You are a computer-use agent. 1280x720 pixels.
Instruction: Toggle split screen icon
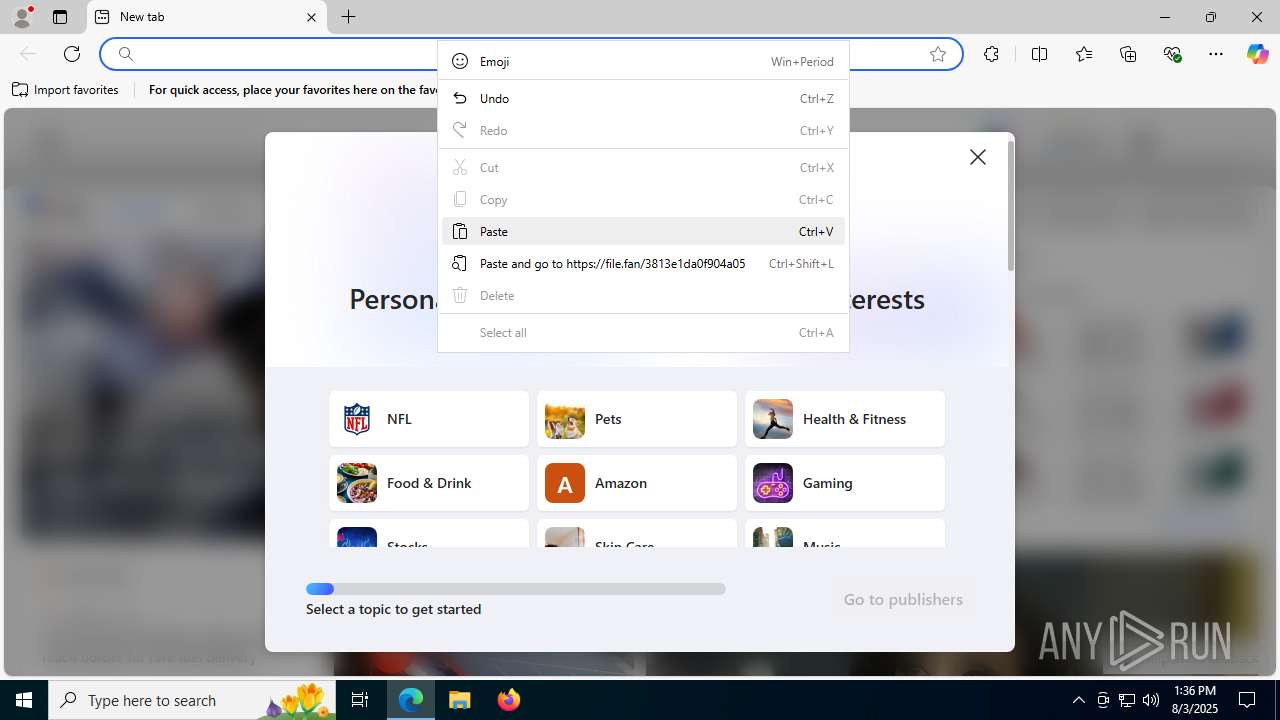click(x=1039, y=54)
